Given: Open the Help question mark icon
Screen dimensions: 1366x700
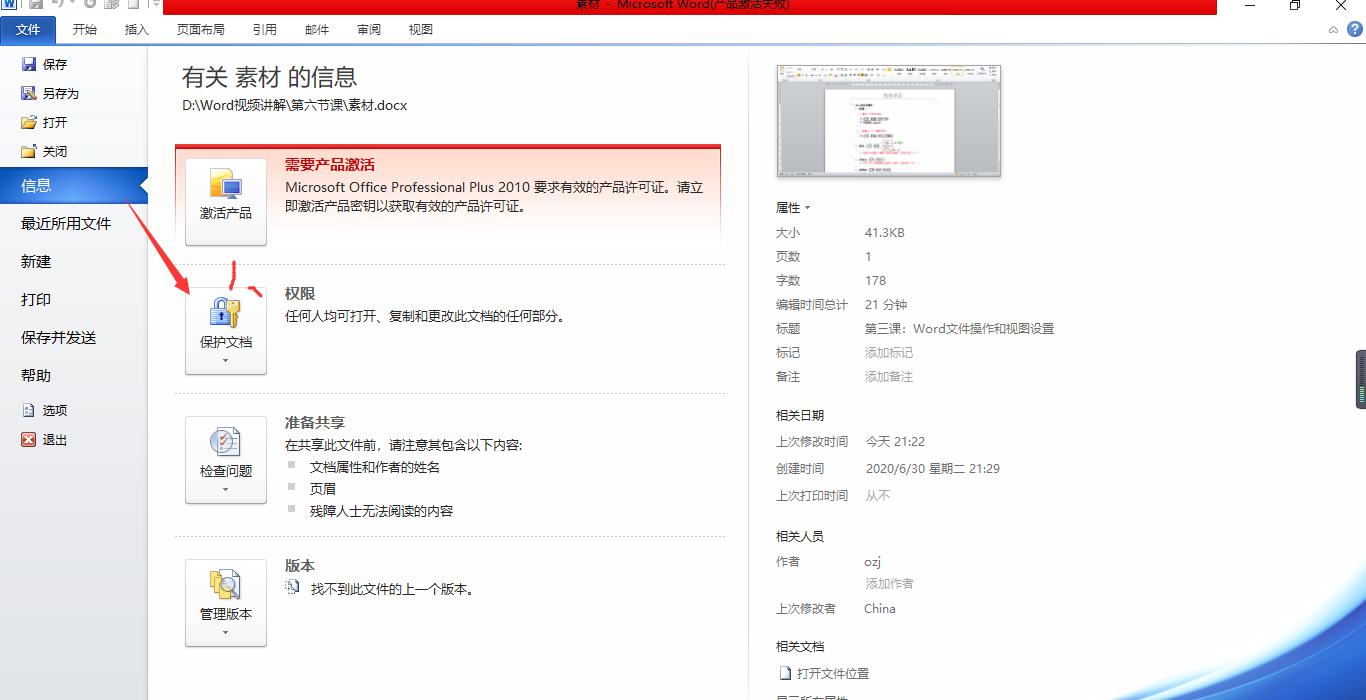Looking at the screenshot, I should 1357,29.
